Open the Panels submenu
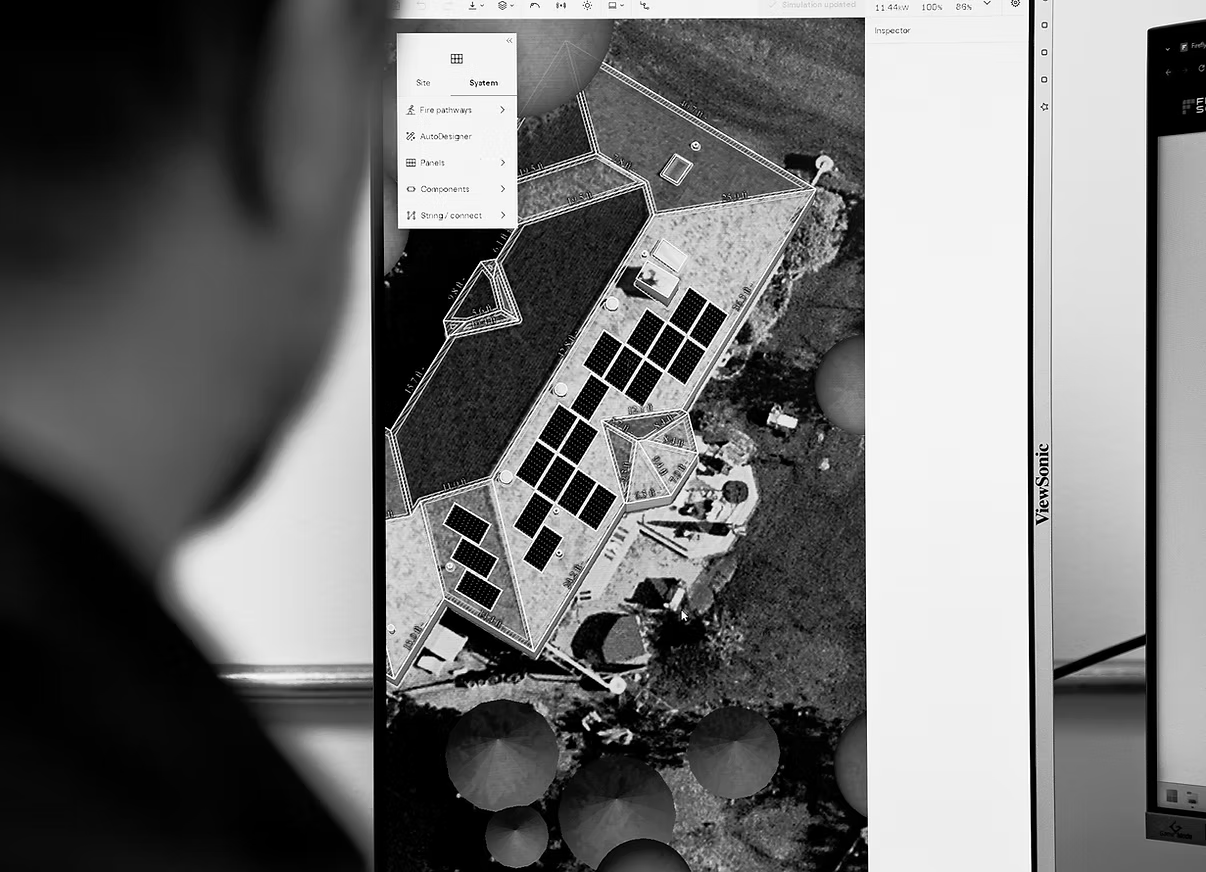Screen dimensions: 1206x872 (456, 163)
